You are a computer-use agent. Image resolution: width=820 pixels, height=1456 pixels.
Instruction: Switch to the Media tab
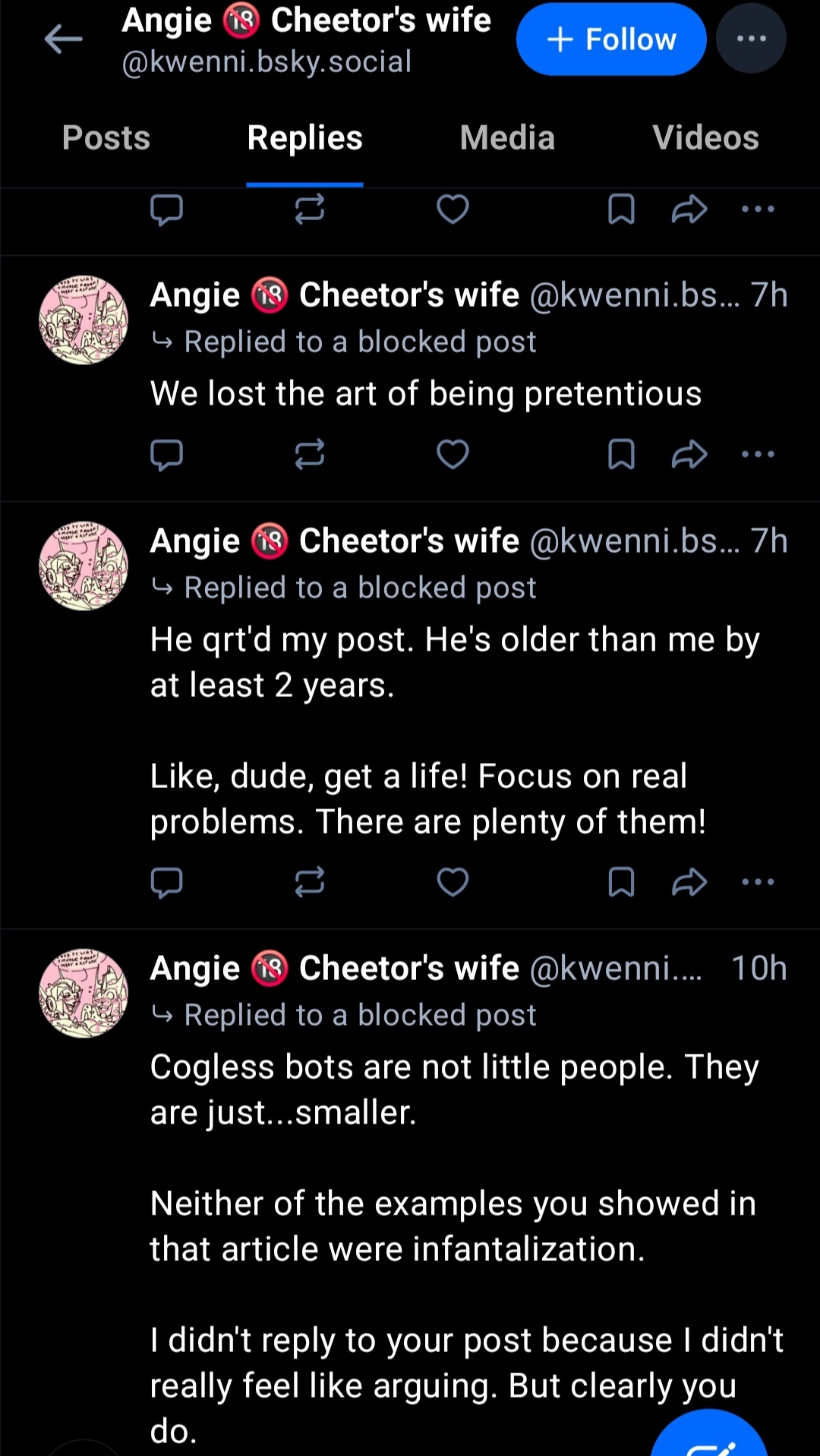[507, 138]
